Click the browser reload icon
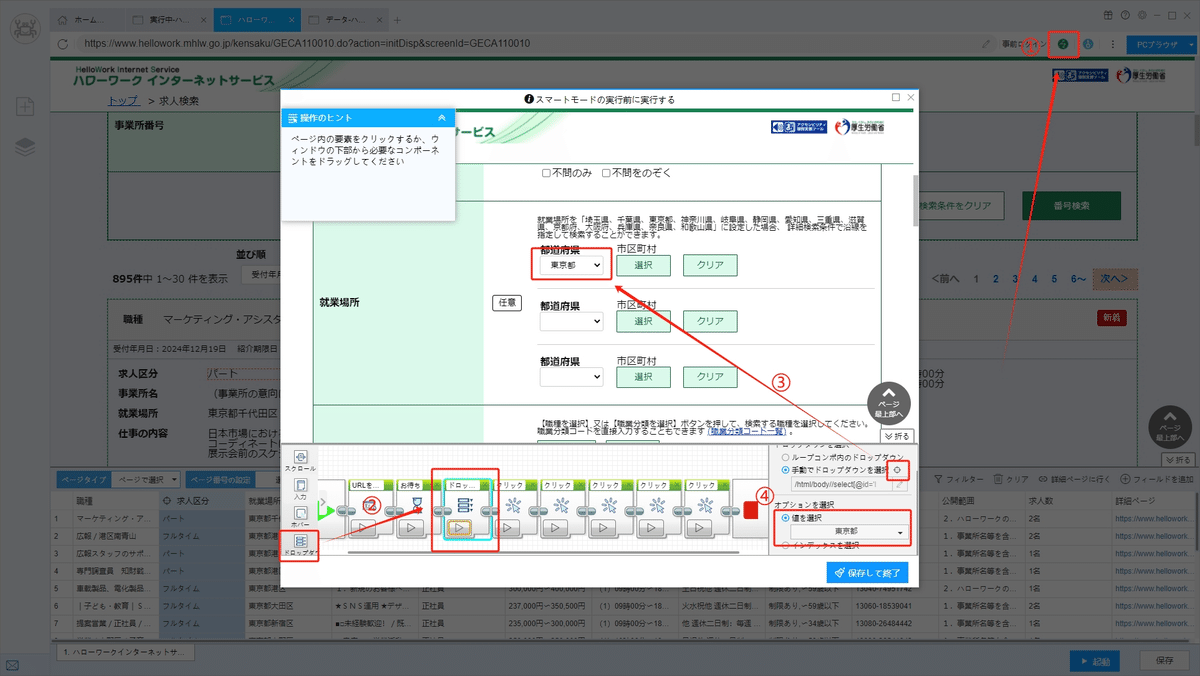Screen dimensions: 1200x676 [x=63, y=44]
